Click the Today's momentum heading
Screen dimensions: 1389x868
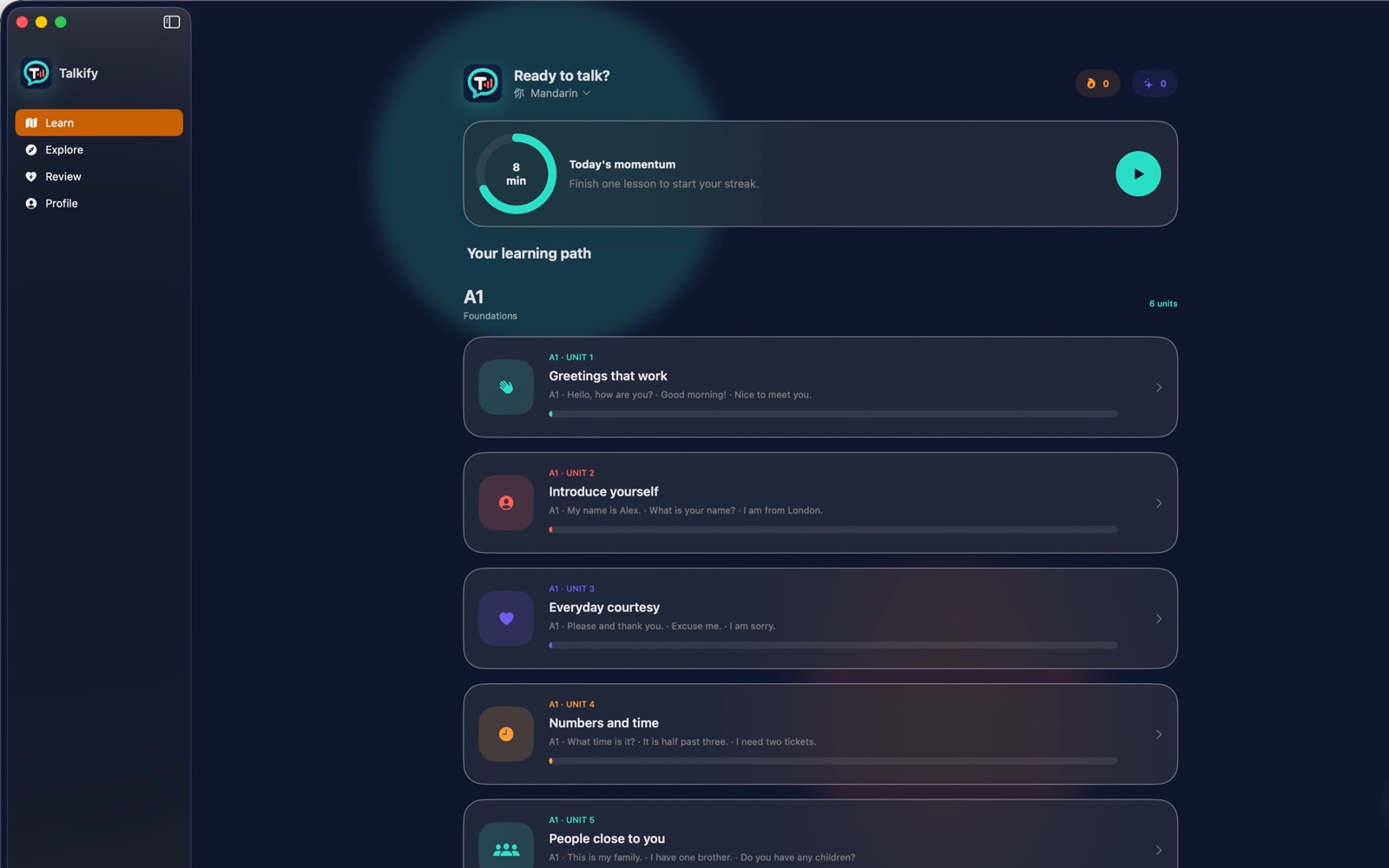622,164
